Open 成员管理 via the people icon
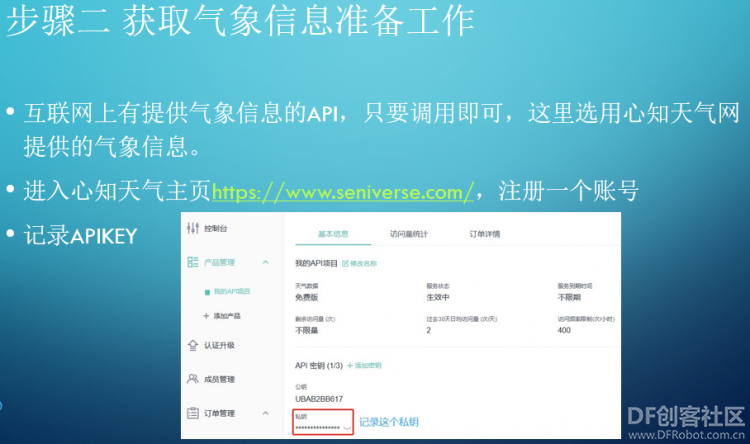 (193, 379)
